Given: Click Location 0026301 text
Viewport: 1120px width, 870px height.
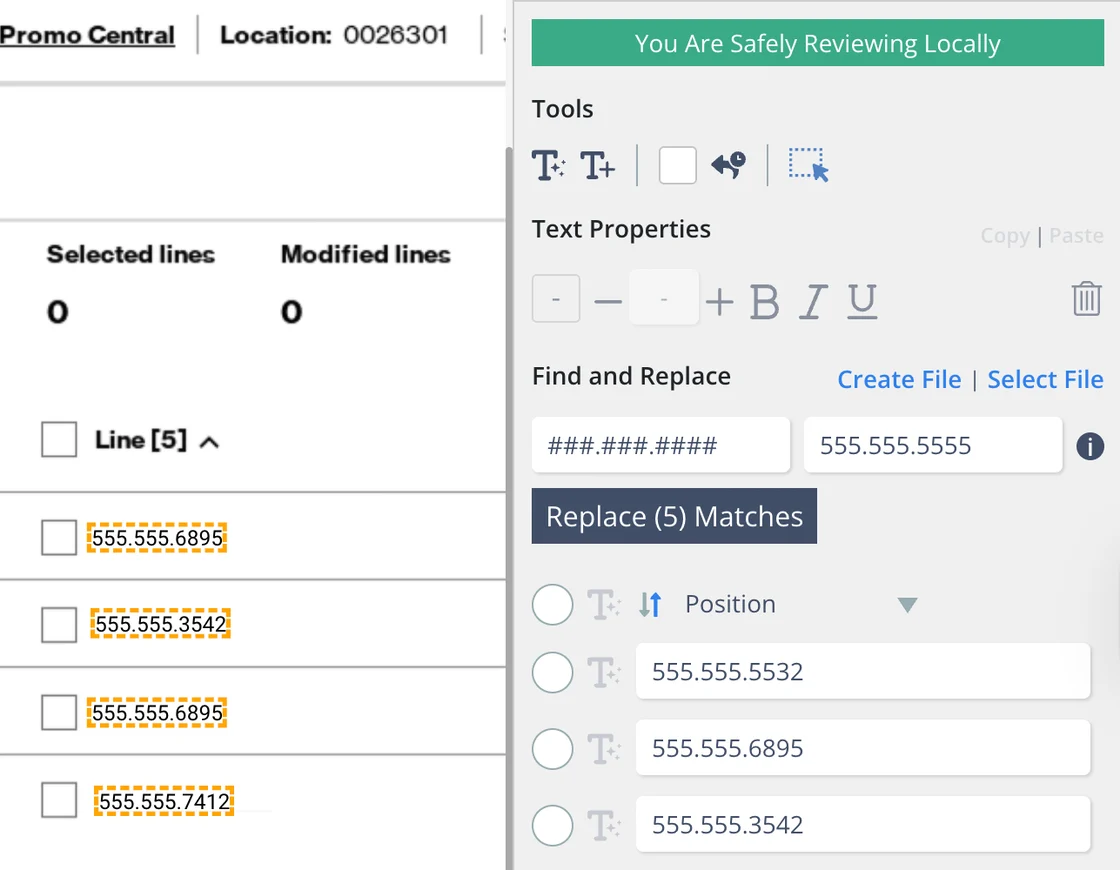Looking at the screenshot, I should coord(334,35).
